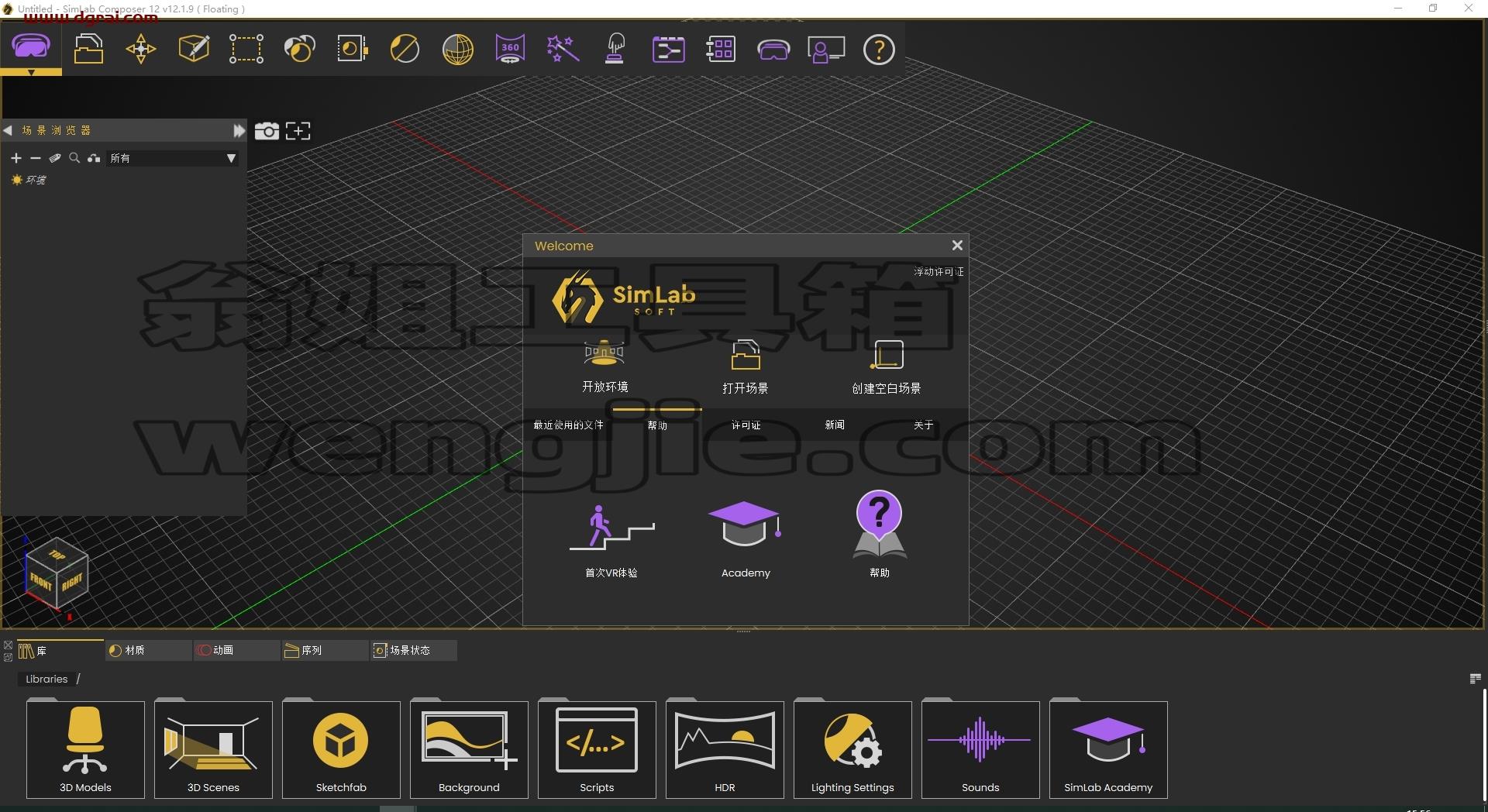This screenshot has height=812, width=1488.
Task: Switch to the 关于 tab
Action: 923,425
